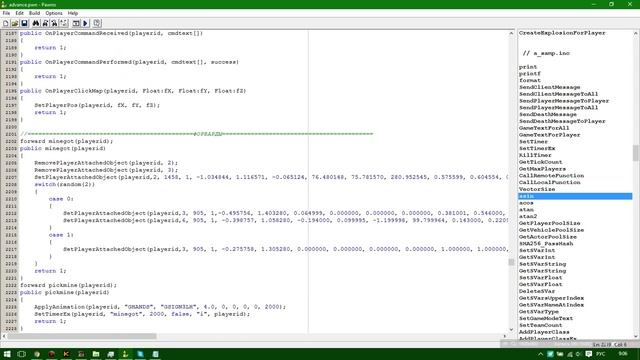Click the Go to Line toolbar icon

[64, 23]
